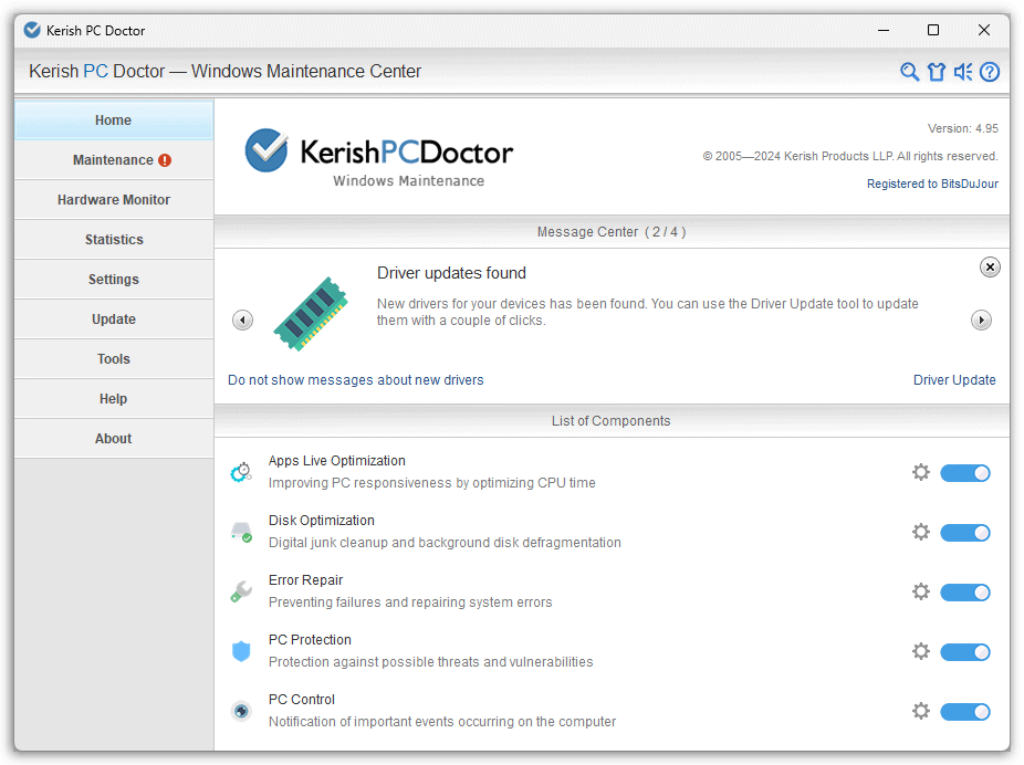1024x765 pixels.
Task: Select the Home sidebar tab
Action: tap(114, 120)
